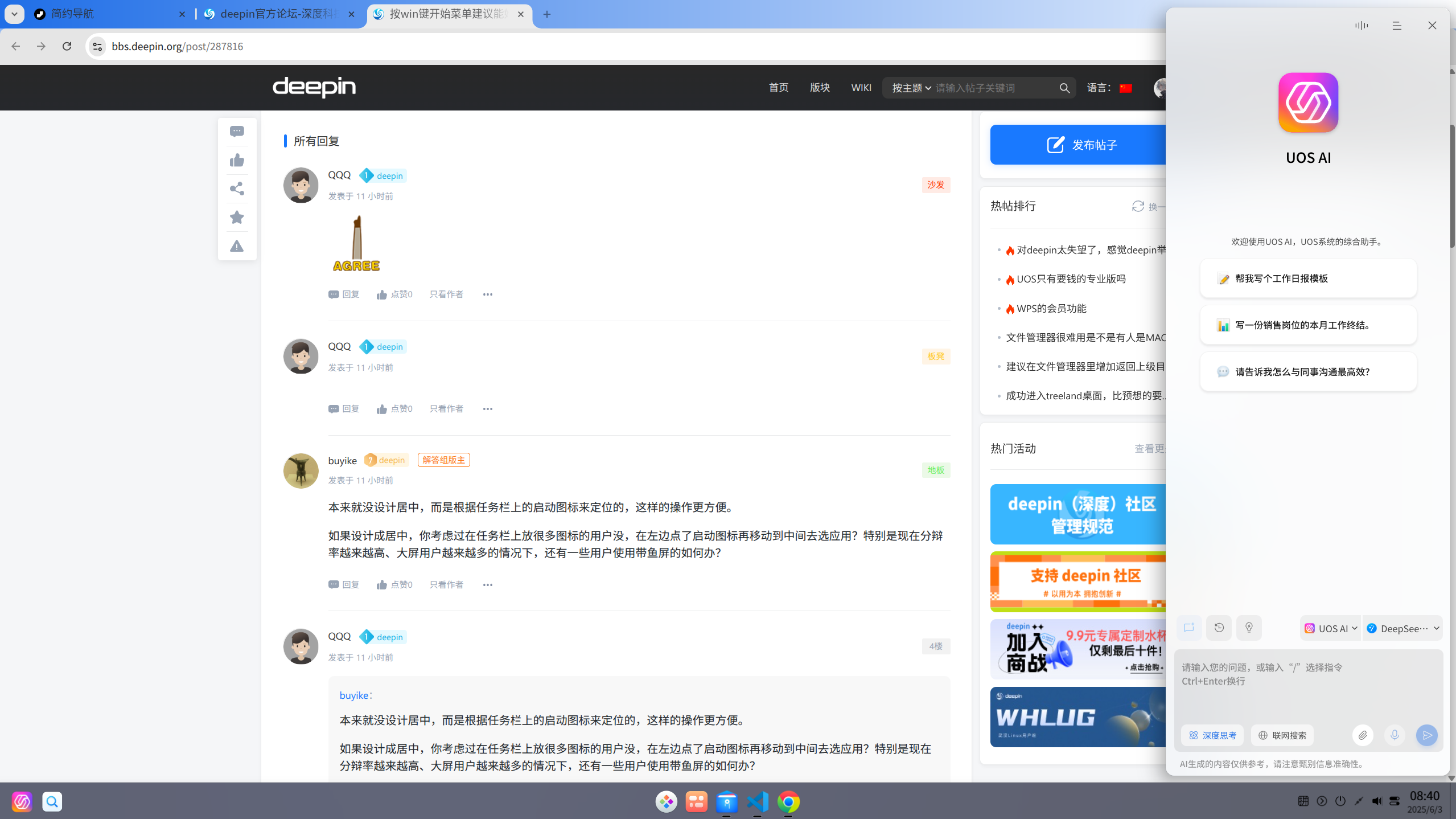Open more options on buyike's reply
This screenshot has height=819, width=1456.
[488, 585]
